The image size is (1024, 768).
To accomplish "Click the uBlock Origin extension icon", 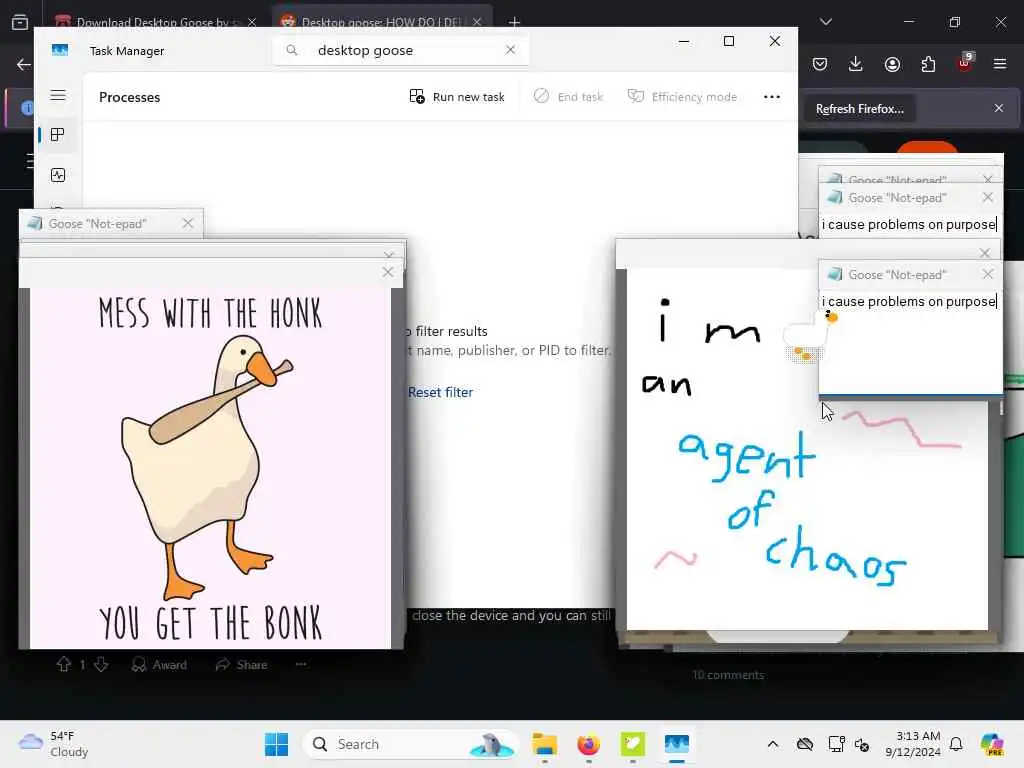I will (965, 63).
